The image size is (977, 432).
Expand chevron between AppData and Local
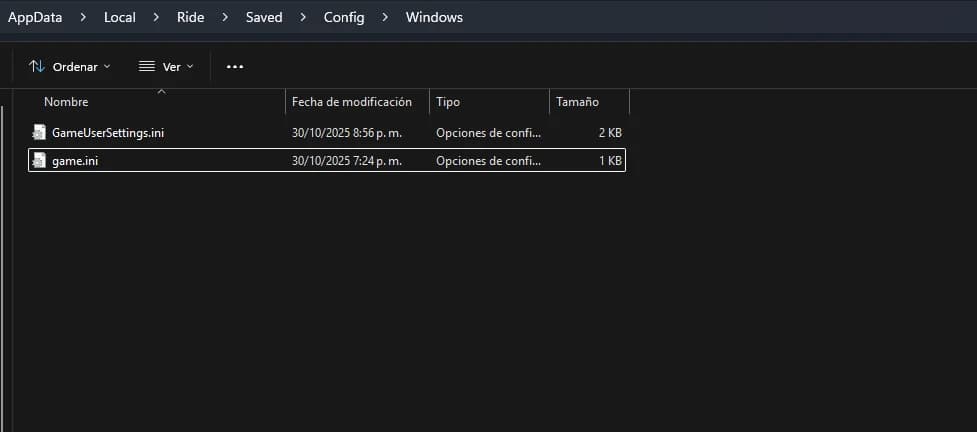(83, 17)
